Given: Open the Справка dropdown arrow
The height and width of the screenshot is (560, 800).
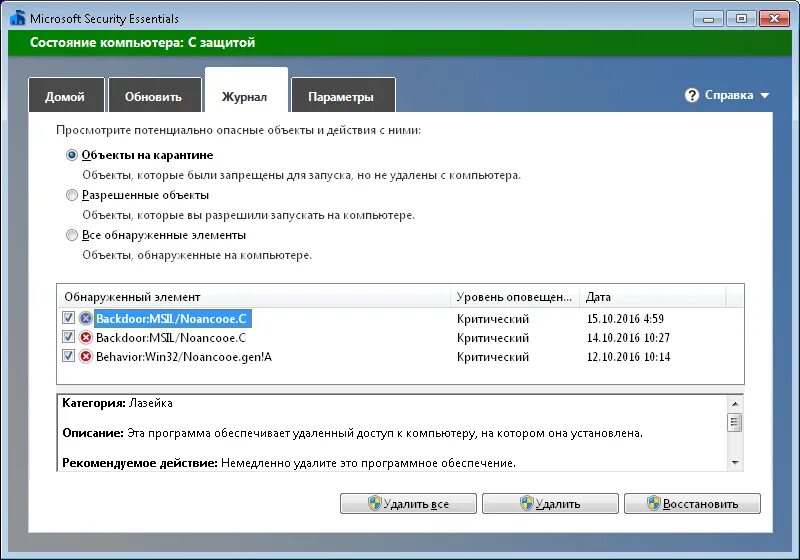Looking at the screenshot, I should [764, 95].
